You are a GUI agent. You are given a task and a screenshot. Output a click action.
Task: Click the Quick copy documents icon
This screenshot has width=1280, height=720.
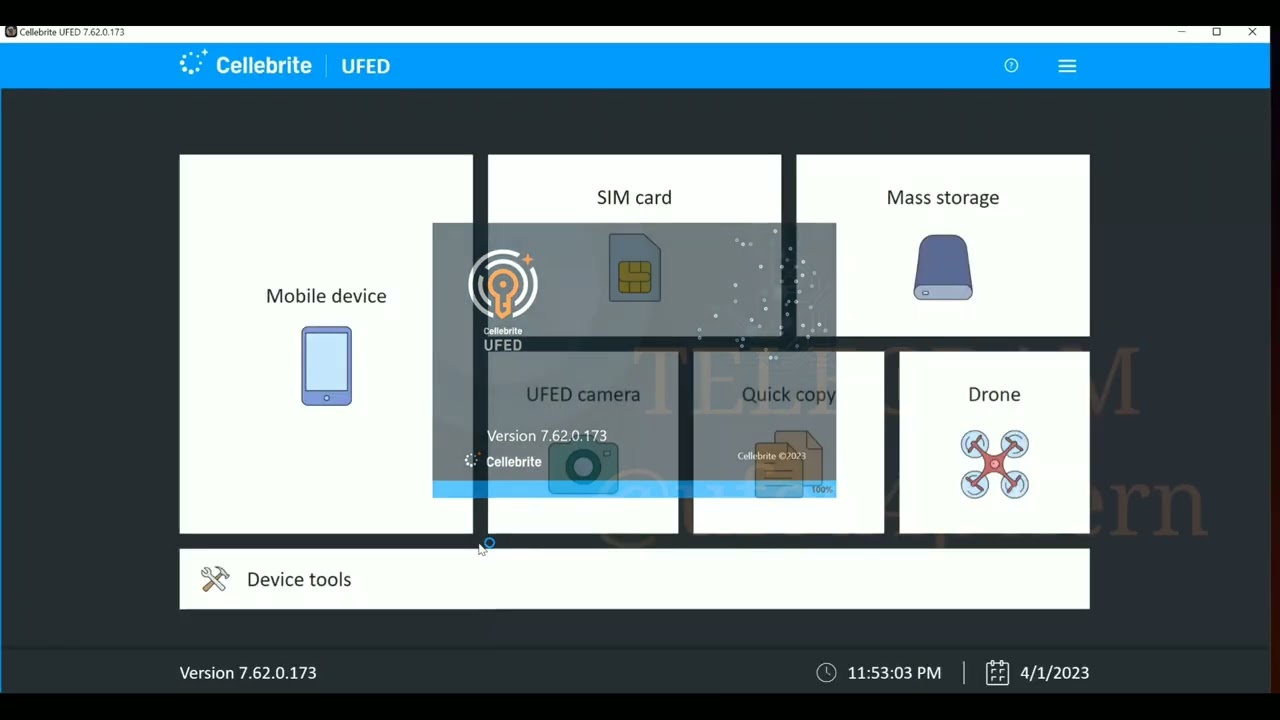tap(788, 464)
